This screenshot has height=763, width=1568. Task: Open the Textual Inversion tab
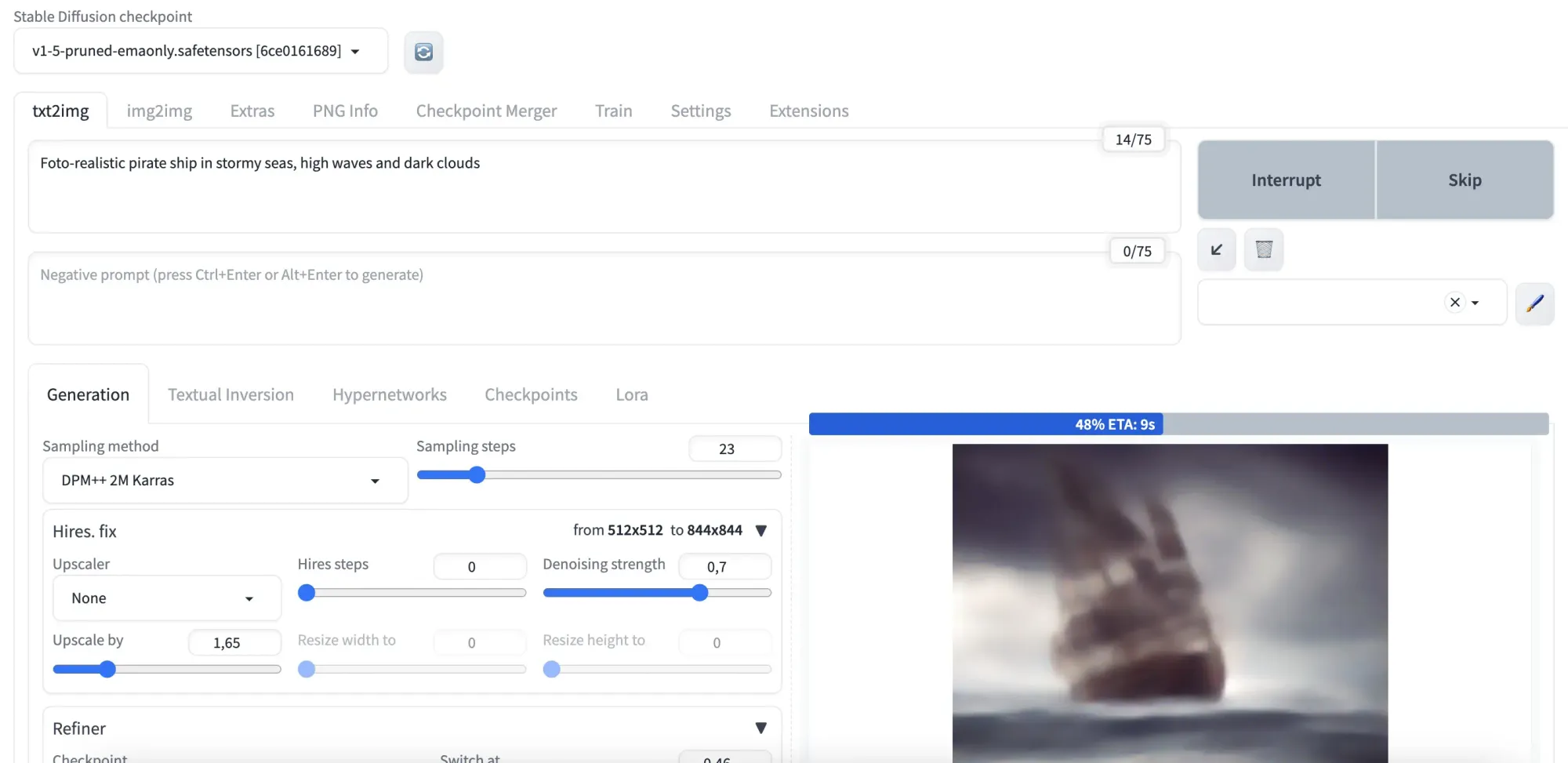(x=230, y=394)
